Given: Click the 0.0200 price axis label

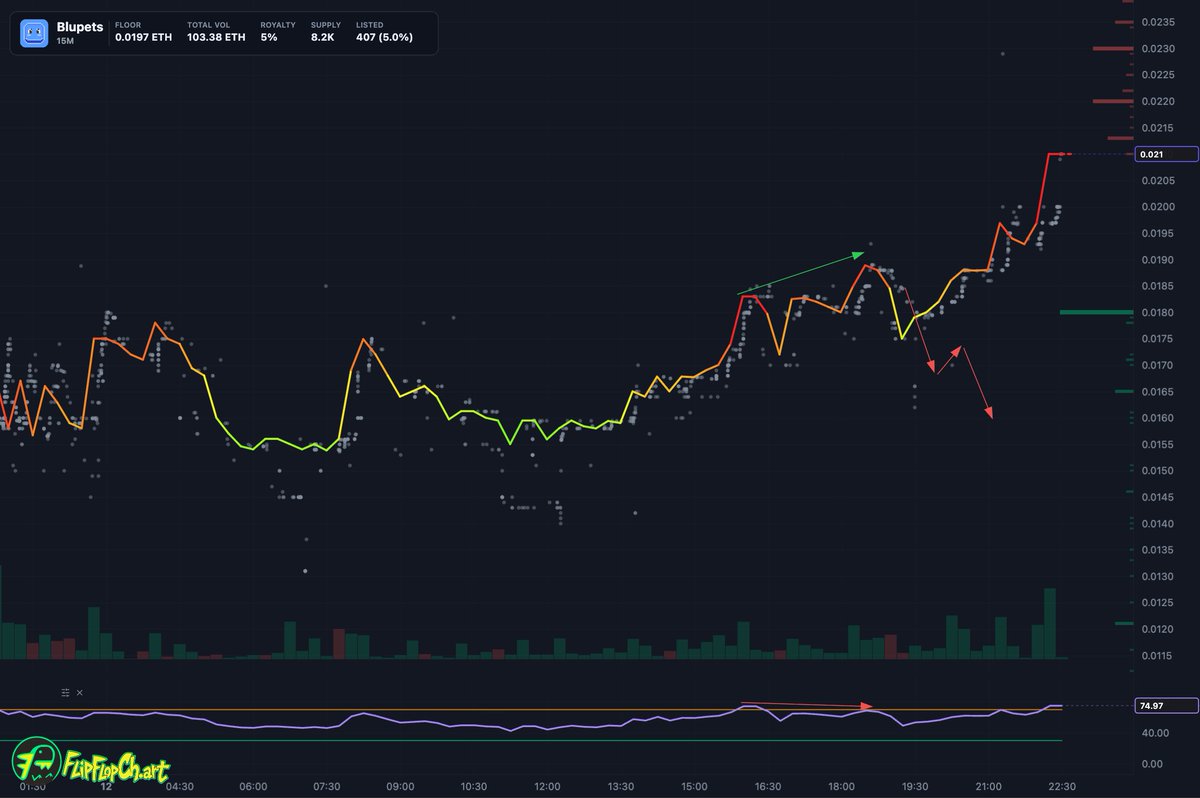Looking at the screenshot, I should 1158,207.
